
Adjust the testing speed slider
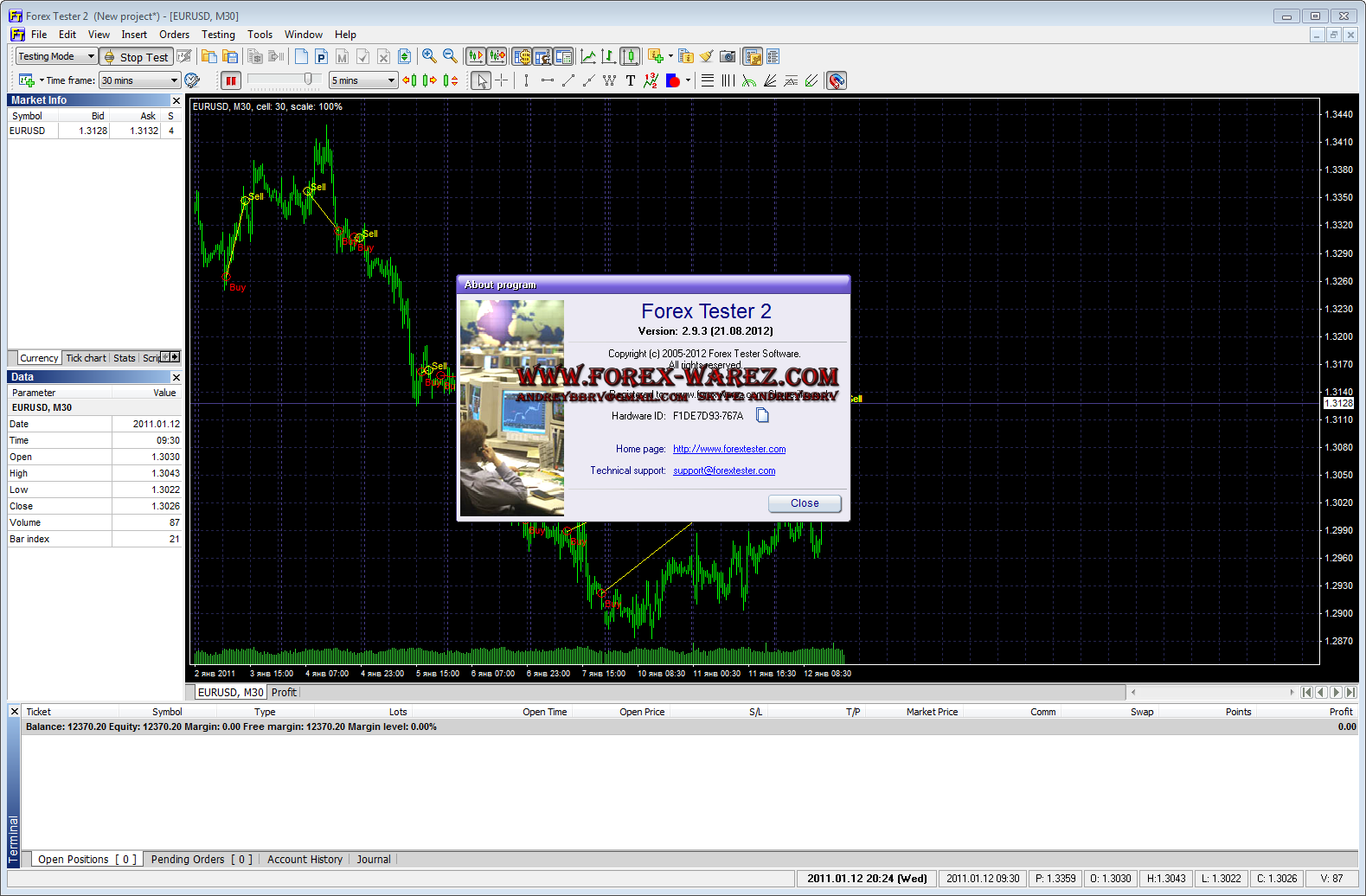[307, 80]
